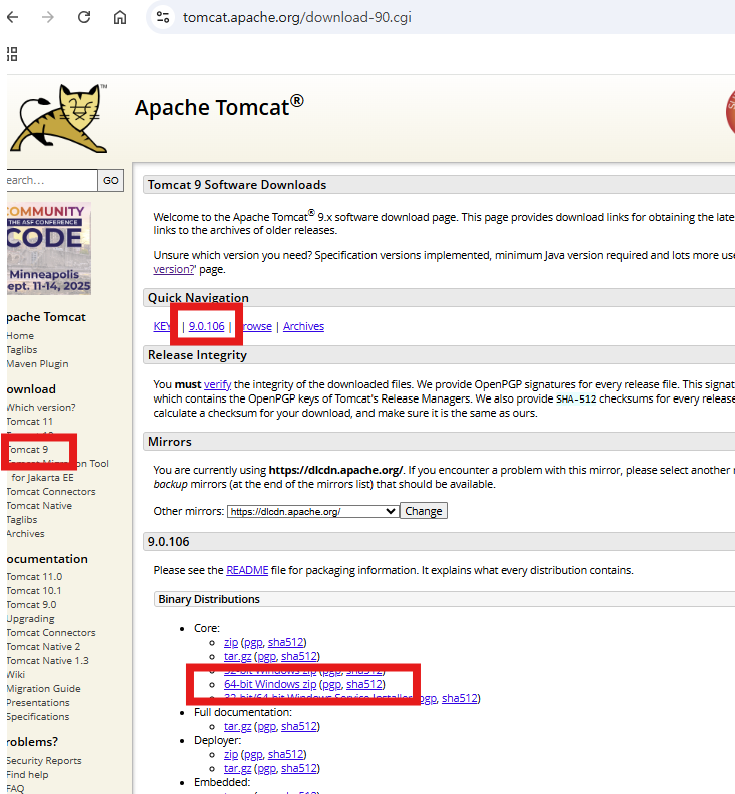This screenshot has height=794, width=735.
Task: Open the Other mirrors dropdown
Action: [x=313, y=511]
